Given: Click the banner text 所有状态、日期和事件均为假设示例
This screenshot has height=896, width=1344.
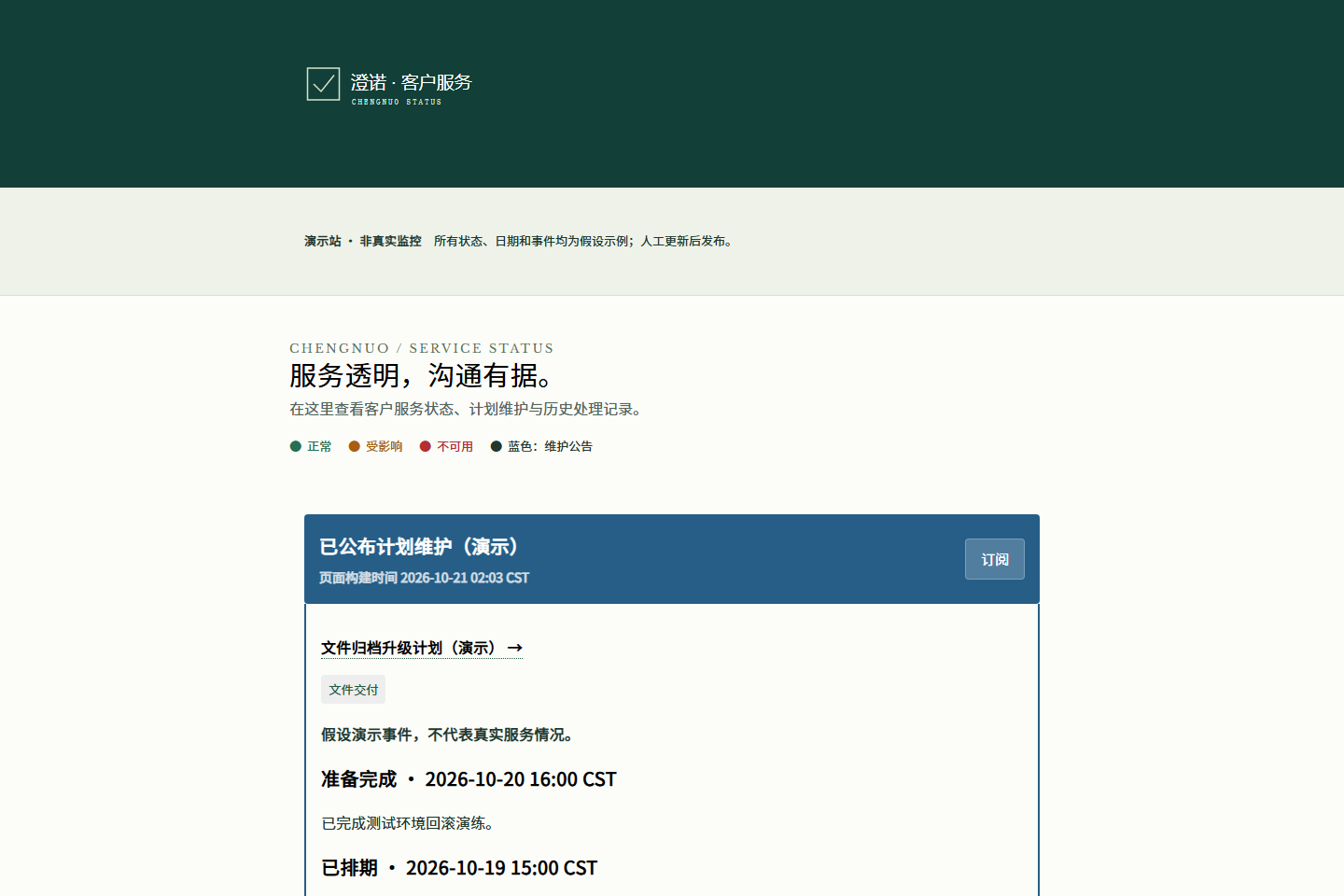Looking at the screenshot, I should [x=533, y=241].
